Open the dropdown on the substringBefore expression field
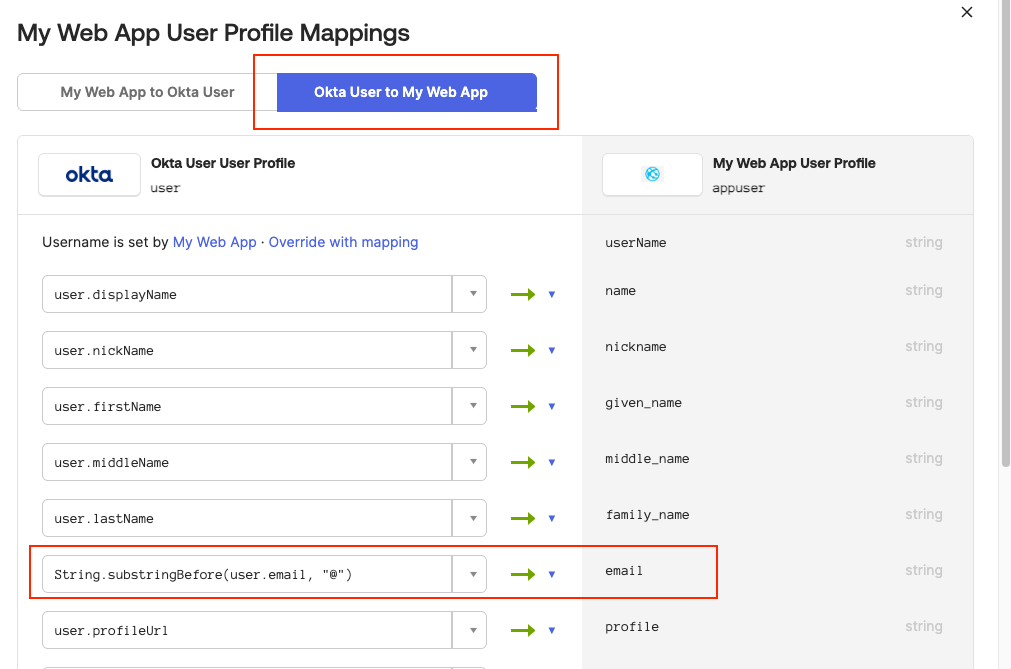 pos(470,573)
